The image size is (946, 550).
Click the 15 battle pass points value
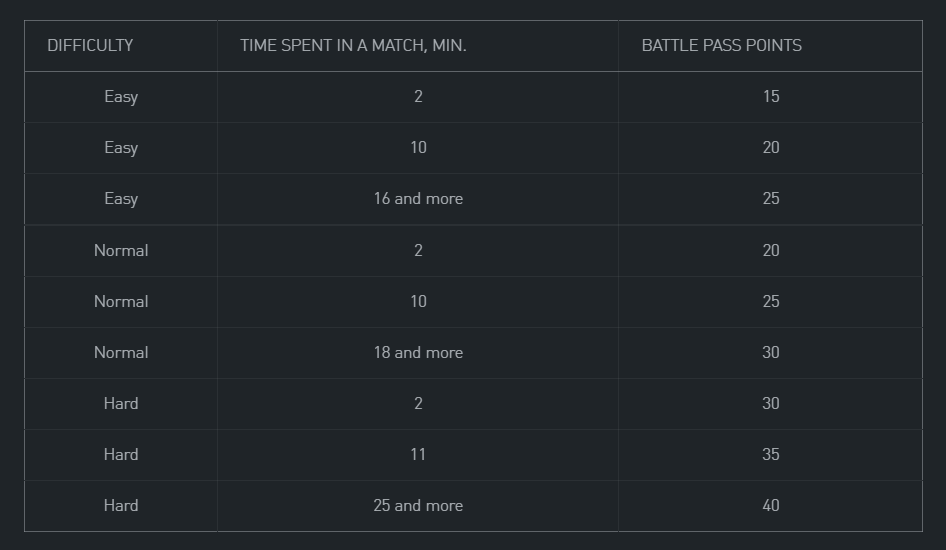(771, 96)
